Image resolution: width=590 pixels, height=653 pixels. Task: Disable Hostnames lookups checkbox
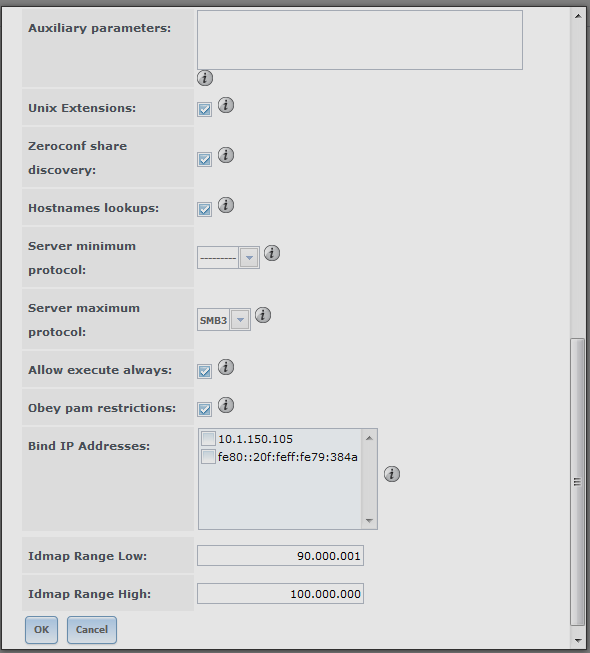coord(204,209)
